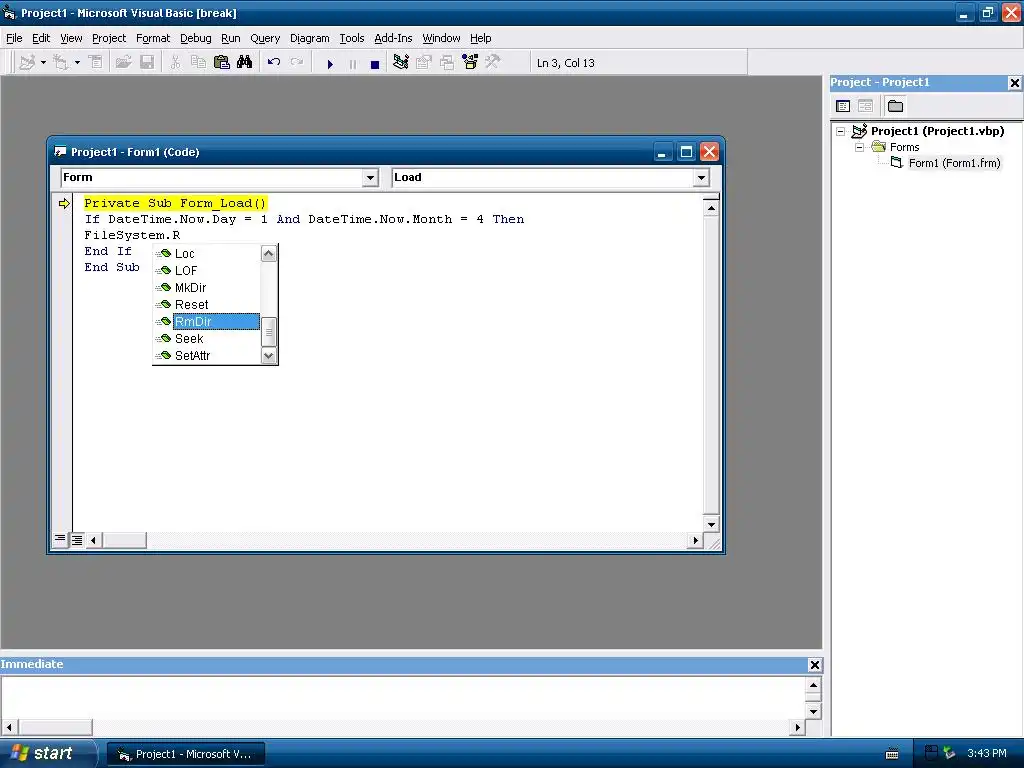The height and width of the screenshot is (768, 1024).
Task: Click the Menu Editor toolbar icon
Action: 96,63
